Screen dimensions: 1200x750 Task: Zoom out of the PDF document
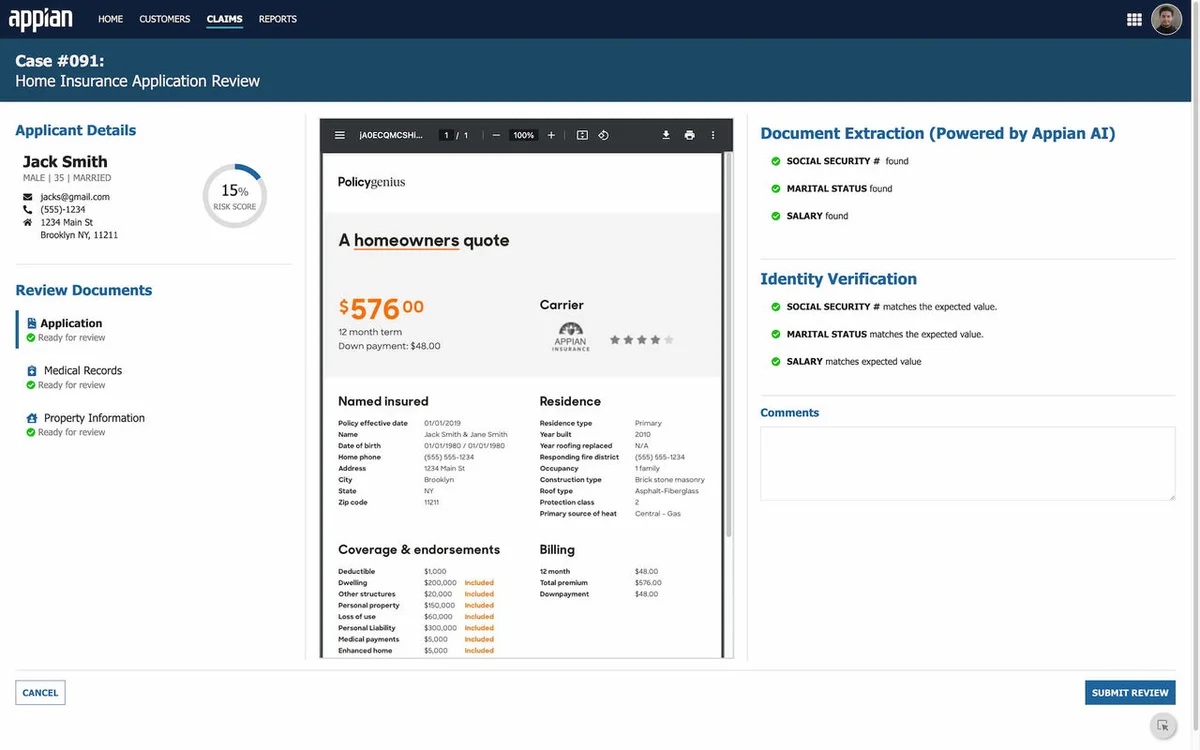[x=496, y=135]
